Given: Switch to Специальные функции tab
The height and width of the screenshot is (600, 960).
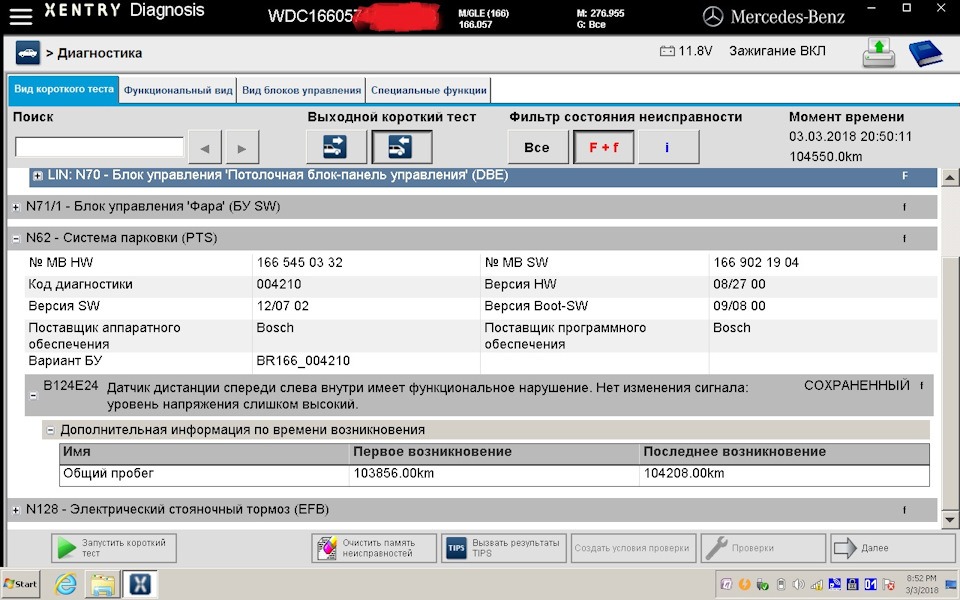Looking at the screenshot, I should 429,91.
